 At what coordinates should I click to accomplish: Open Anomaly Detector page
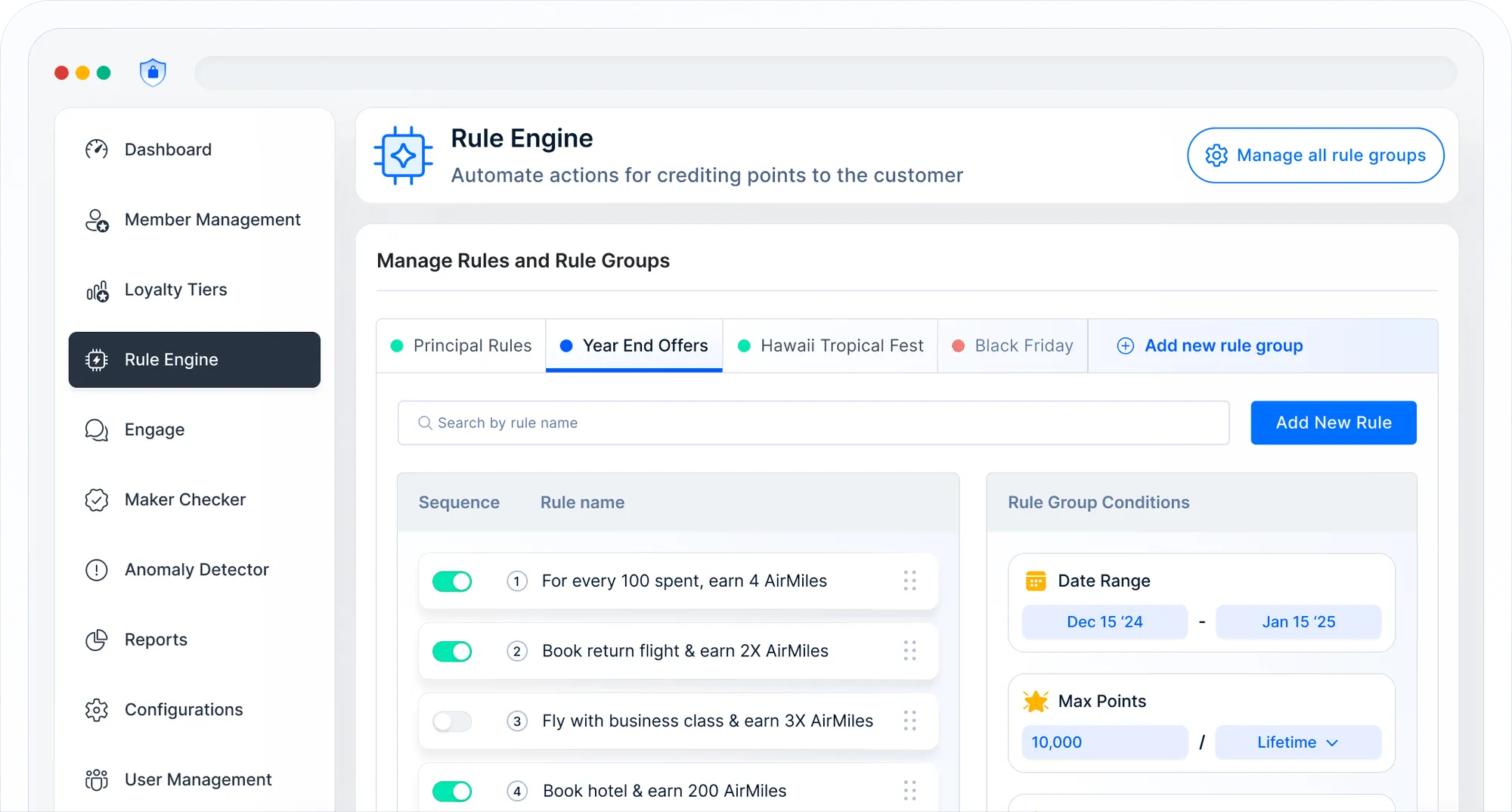pyautogui.click(x=194, y=570)
